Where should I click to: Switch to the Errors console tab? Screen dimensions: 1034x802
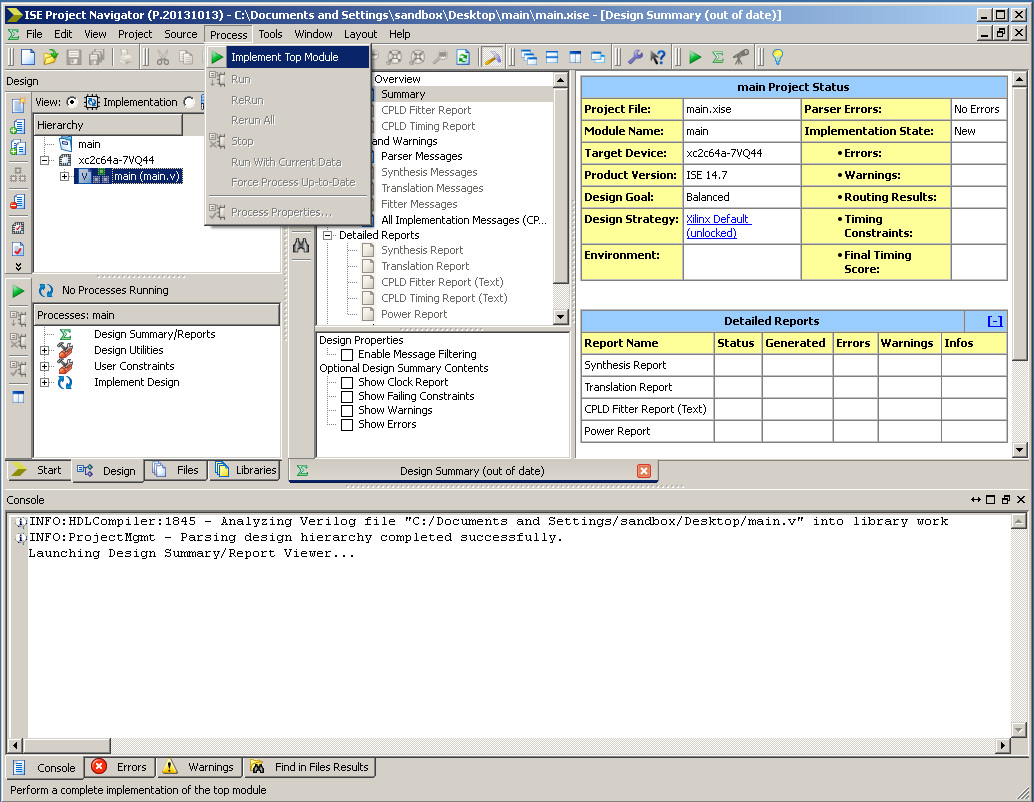tap(119, 767)
